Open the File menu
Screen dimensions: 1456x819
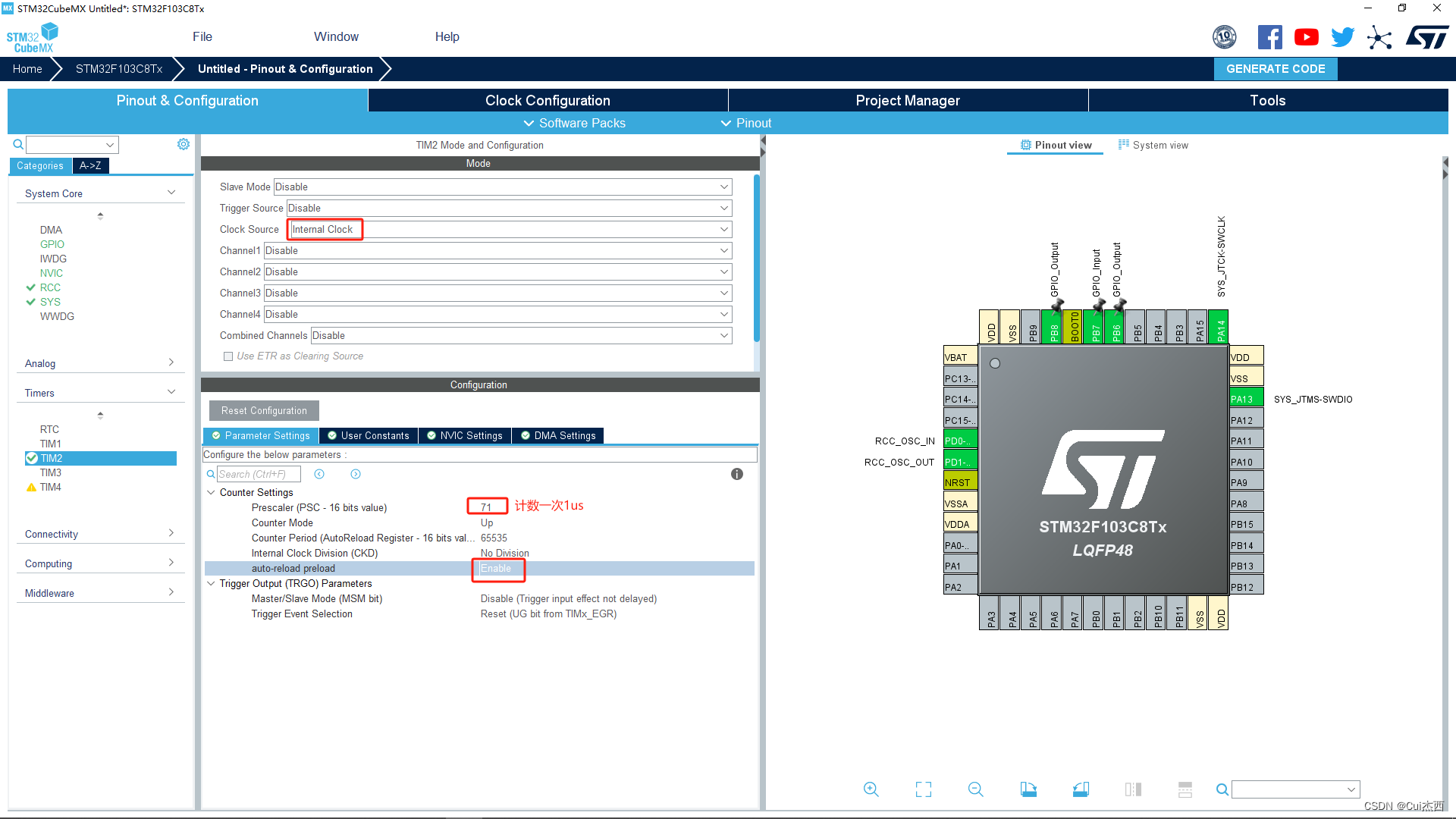tap(202, 36)
